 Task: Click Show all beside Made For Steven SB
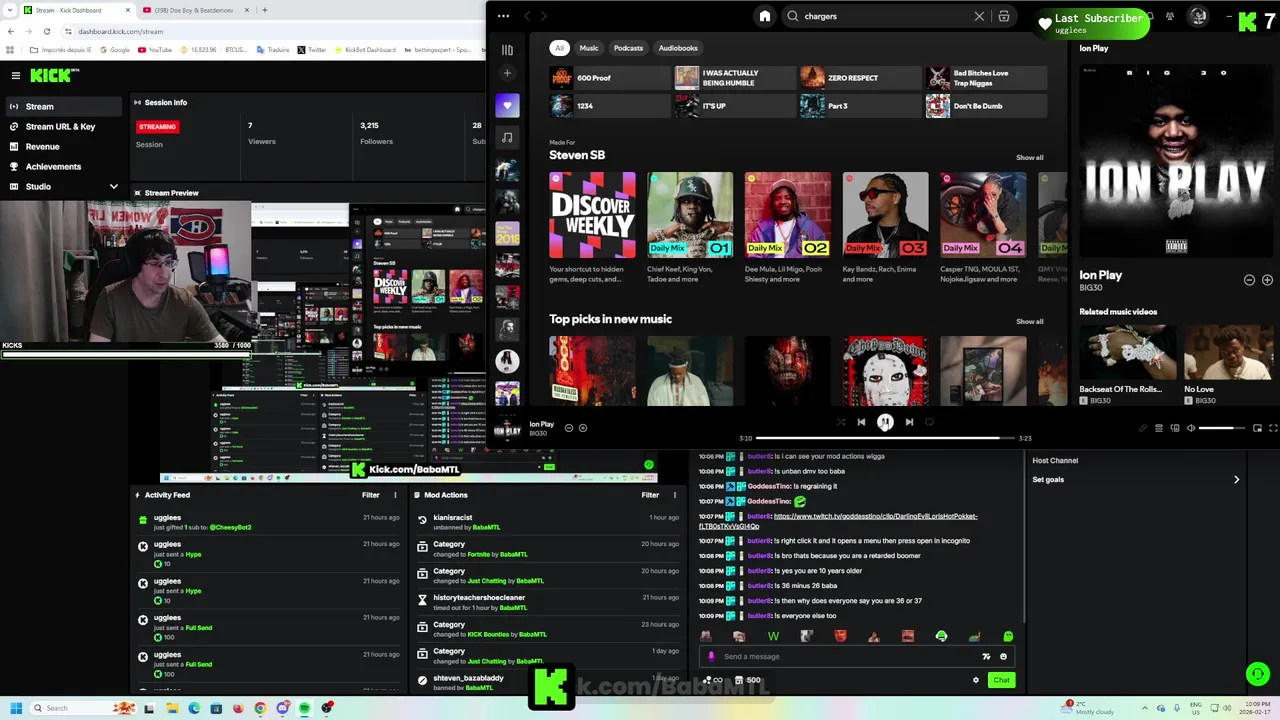(x=1029, y=157)
